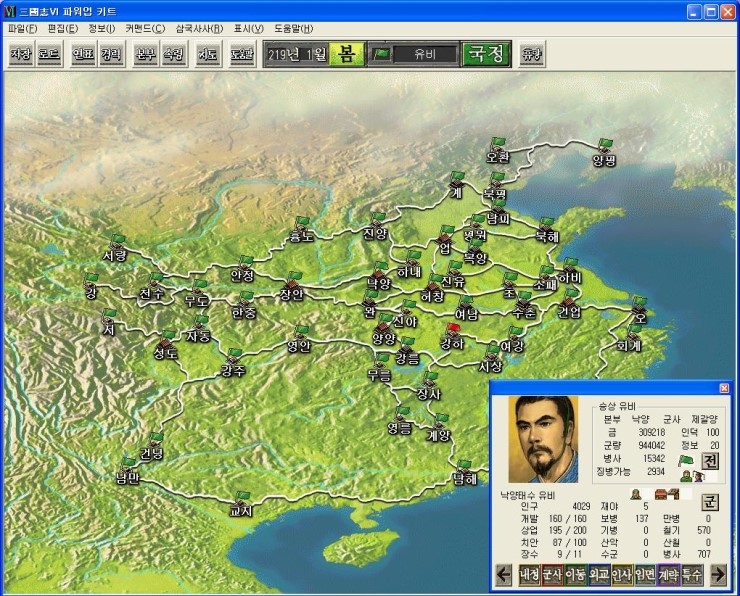Viewport: 740px width, 596px height.
Task: Select the 외교 command tab
Action: (599, 575)
